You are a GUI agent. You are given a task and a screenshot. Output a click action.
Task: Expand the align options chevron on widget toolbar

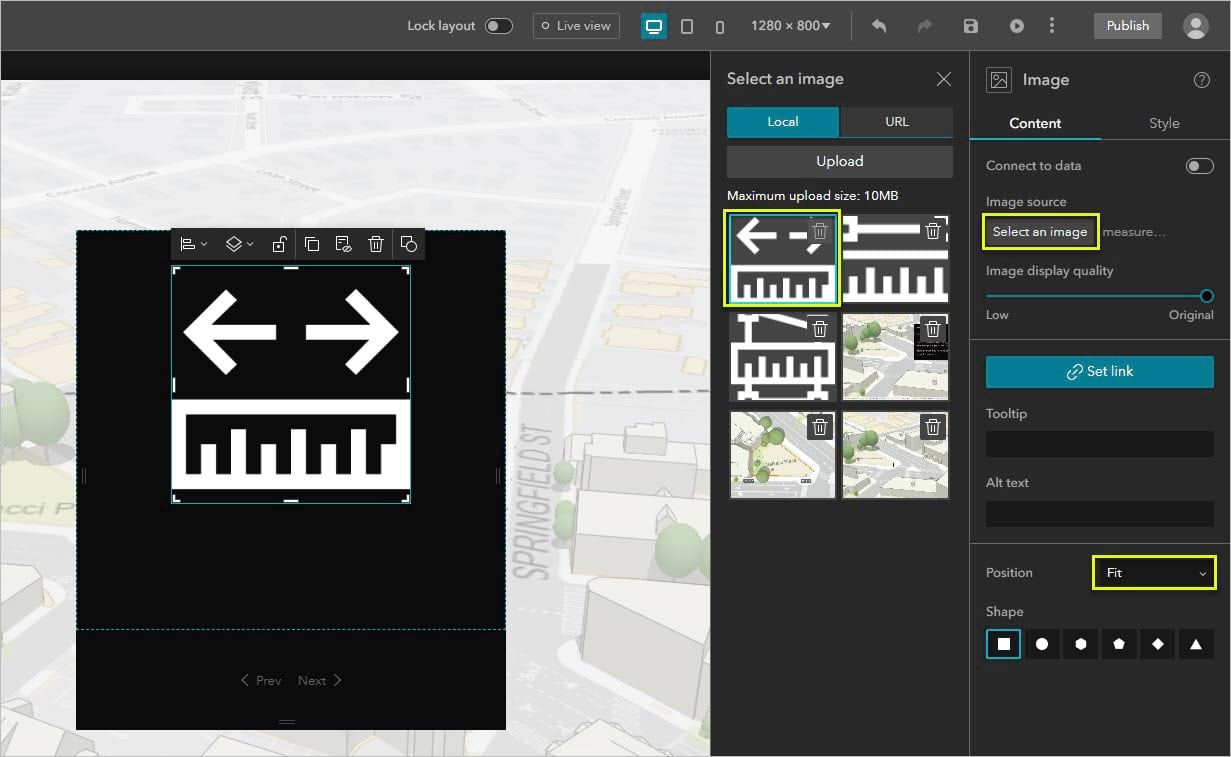202,244
